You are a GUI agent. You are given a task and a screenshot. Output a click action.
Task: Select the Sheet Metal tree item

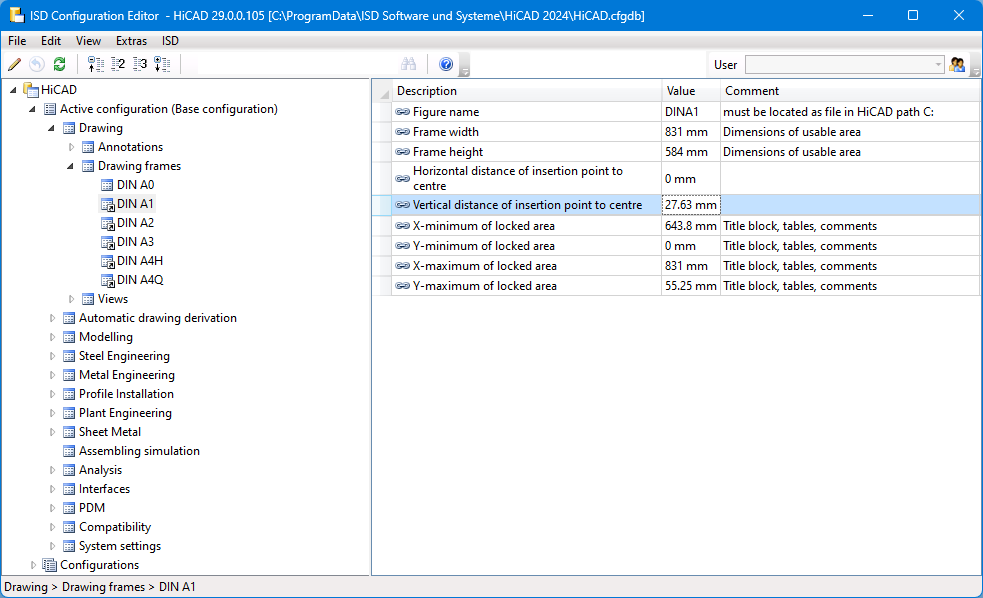tap(110, 432)
